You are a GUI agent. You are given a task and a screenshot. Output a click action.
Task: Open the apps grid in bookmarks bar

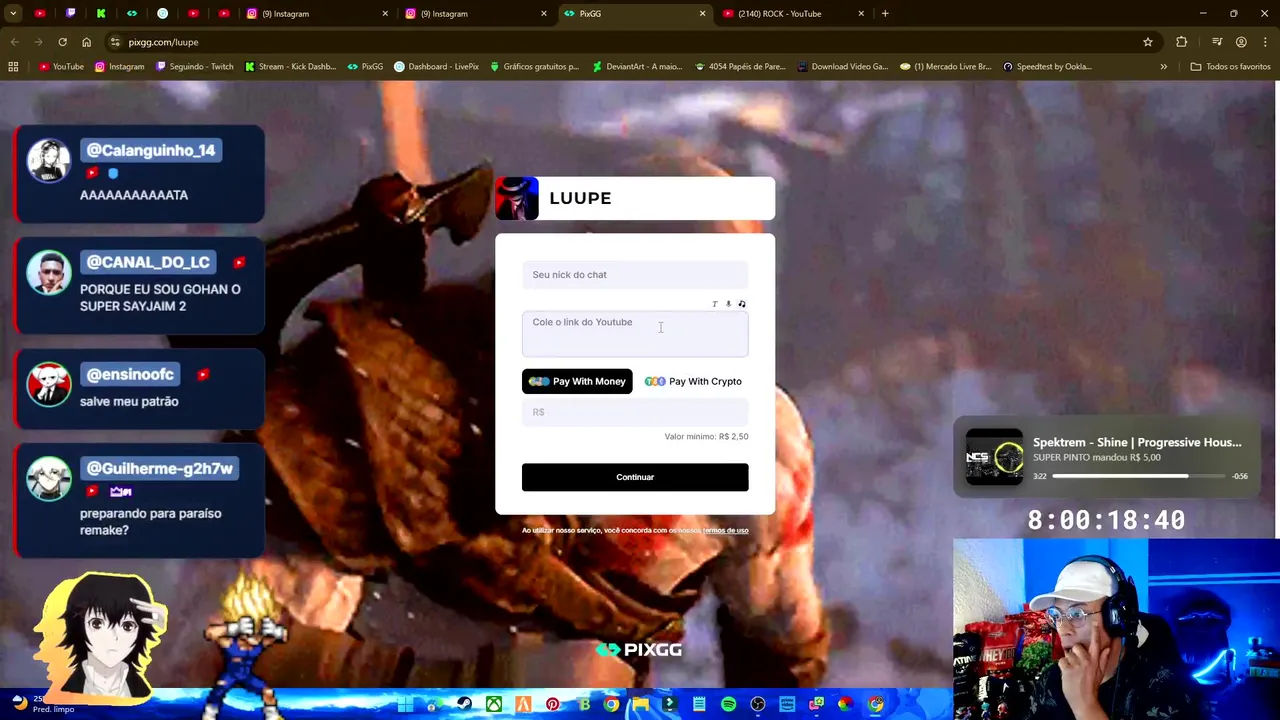click(x=13, y=67)
